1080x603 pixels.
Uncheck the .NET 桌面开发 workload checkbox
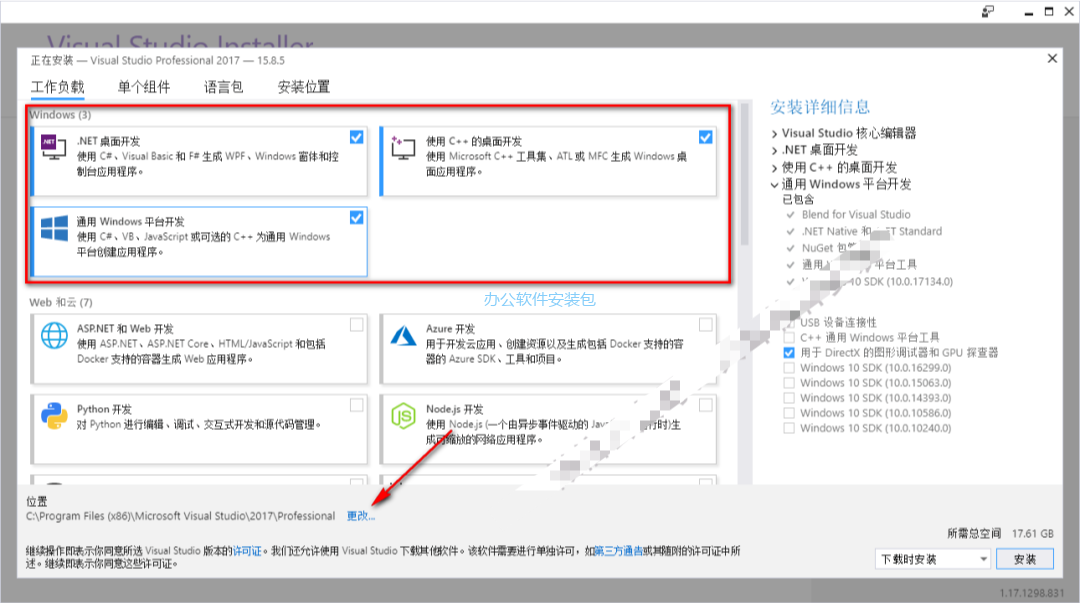point(357,137)
